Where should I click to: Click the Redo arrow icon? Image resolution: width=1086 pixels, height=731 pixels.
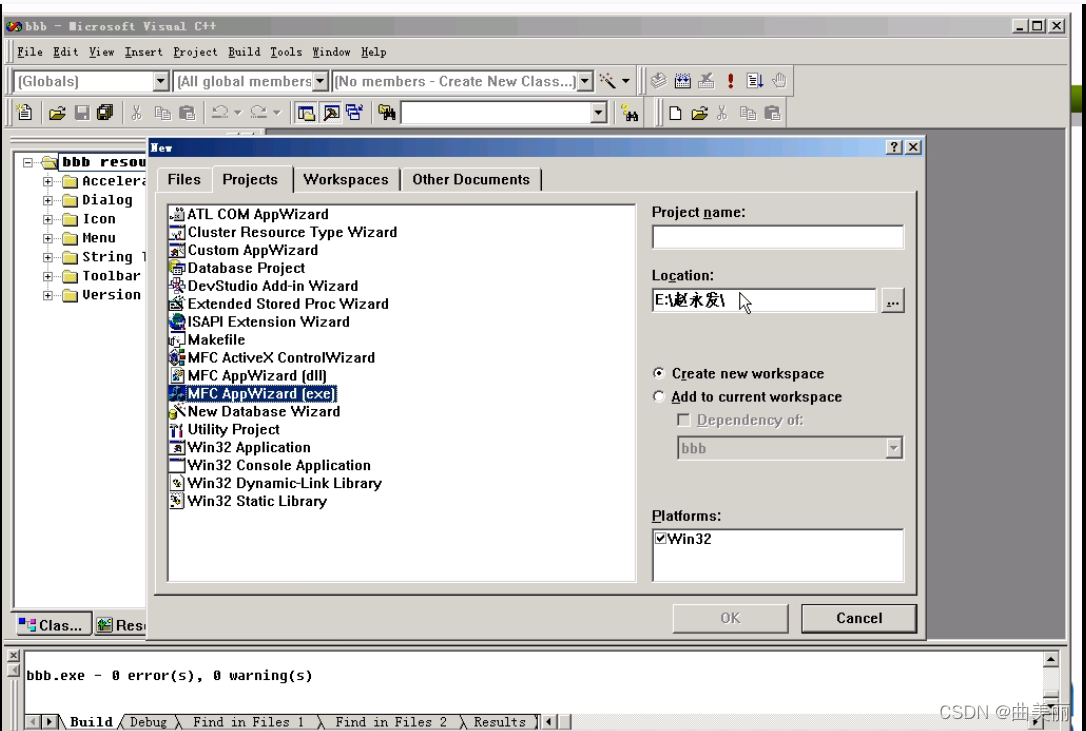(258, 113)
